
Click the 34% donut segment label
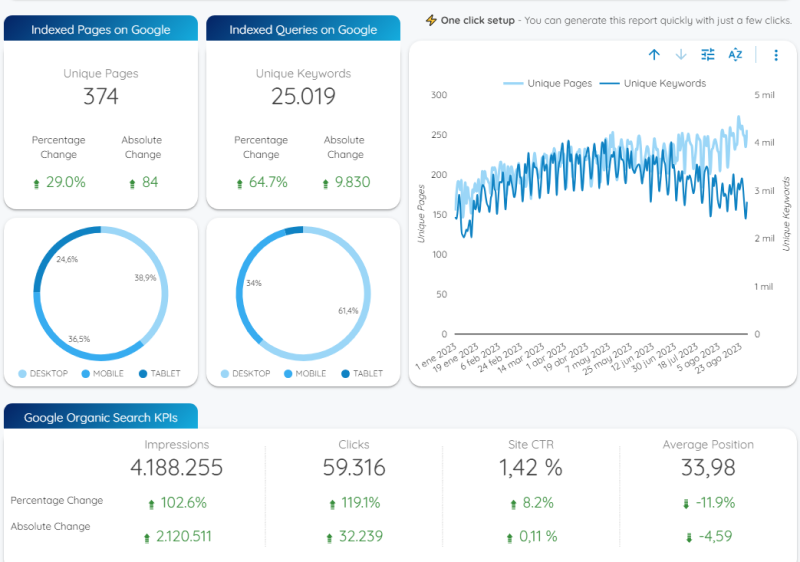click(254, 283)
